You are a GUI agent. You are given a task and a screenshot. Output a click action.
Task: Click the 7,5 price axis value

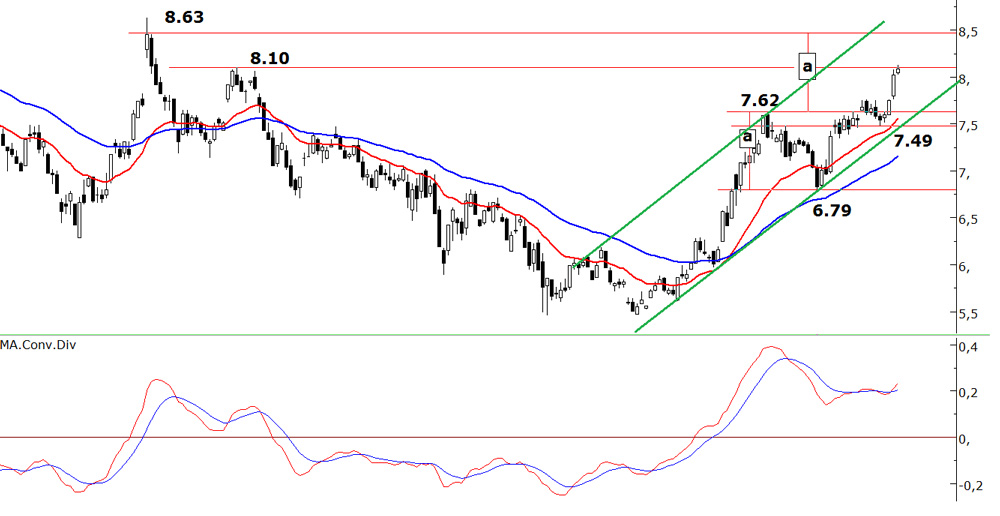point(968,126)
